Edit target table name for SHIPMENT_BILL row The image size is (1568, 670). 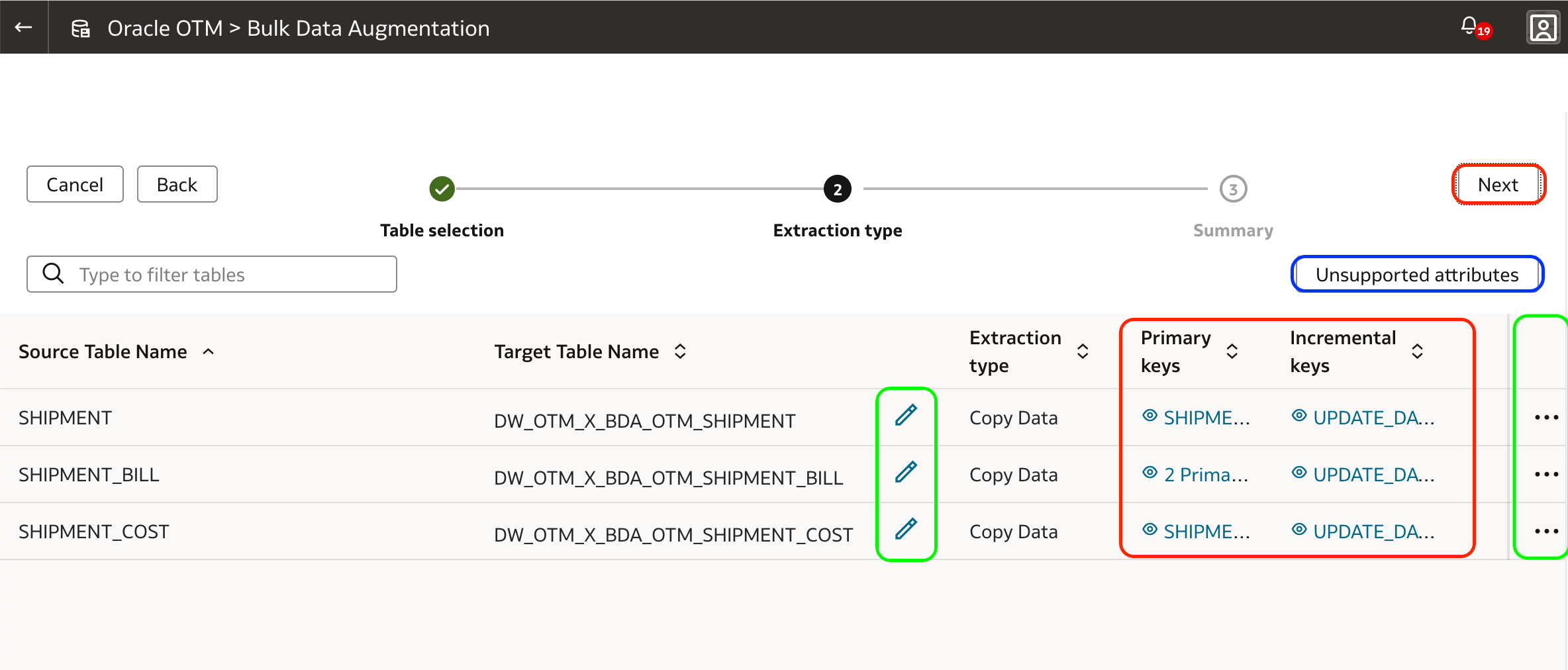[906, 472]
